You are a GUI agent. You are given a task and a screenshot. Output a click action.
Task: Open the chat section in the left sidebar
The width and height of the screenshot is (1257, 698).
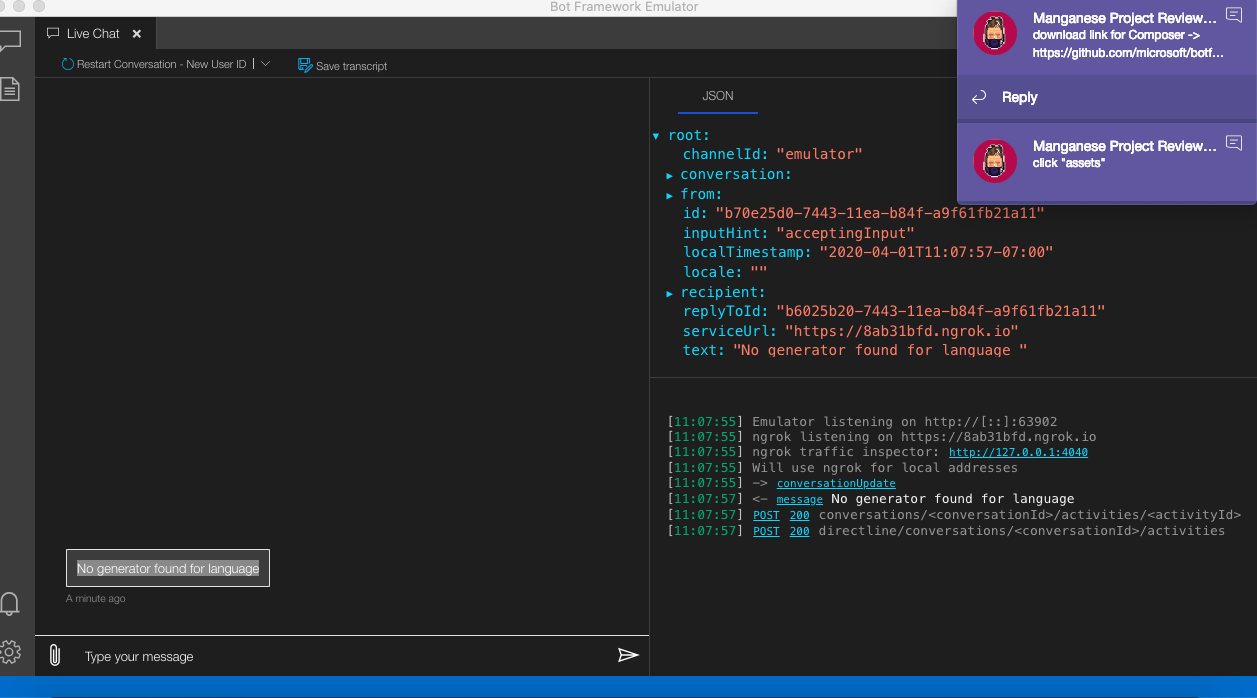(x=9, y=42)
